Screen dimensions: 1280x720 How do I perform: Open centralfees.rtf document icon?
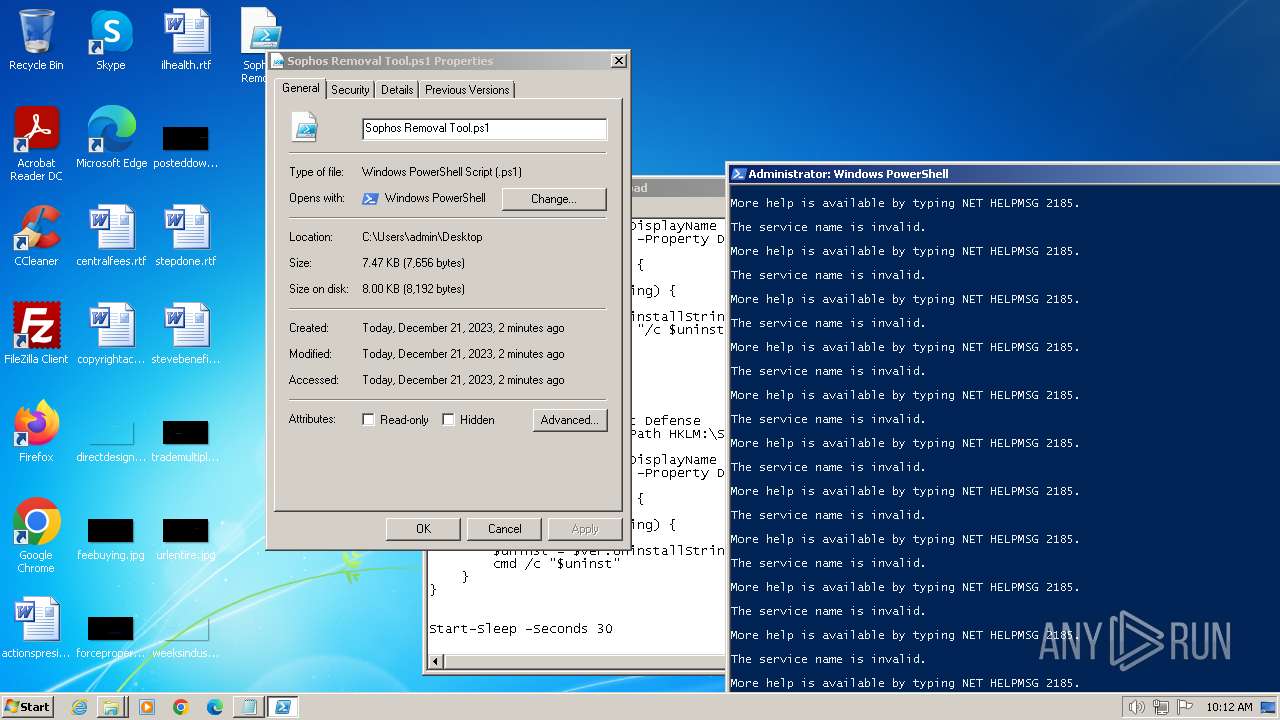[x=111, y=236]
